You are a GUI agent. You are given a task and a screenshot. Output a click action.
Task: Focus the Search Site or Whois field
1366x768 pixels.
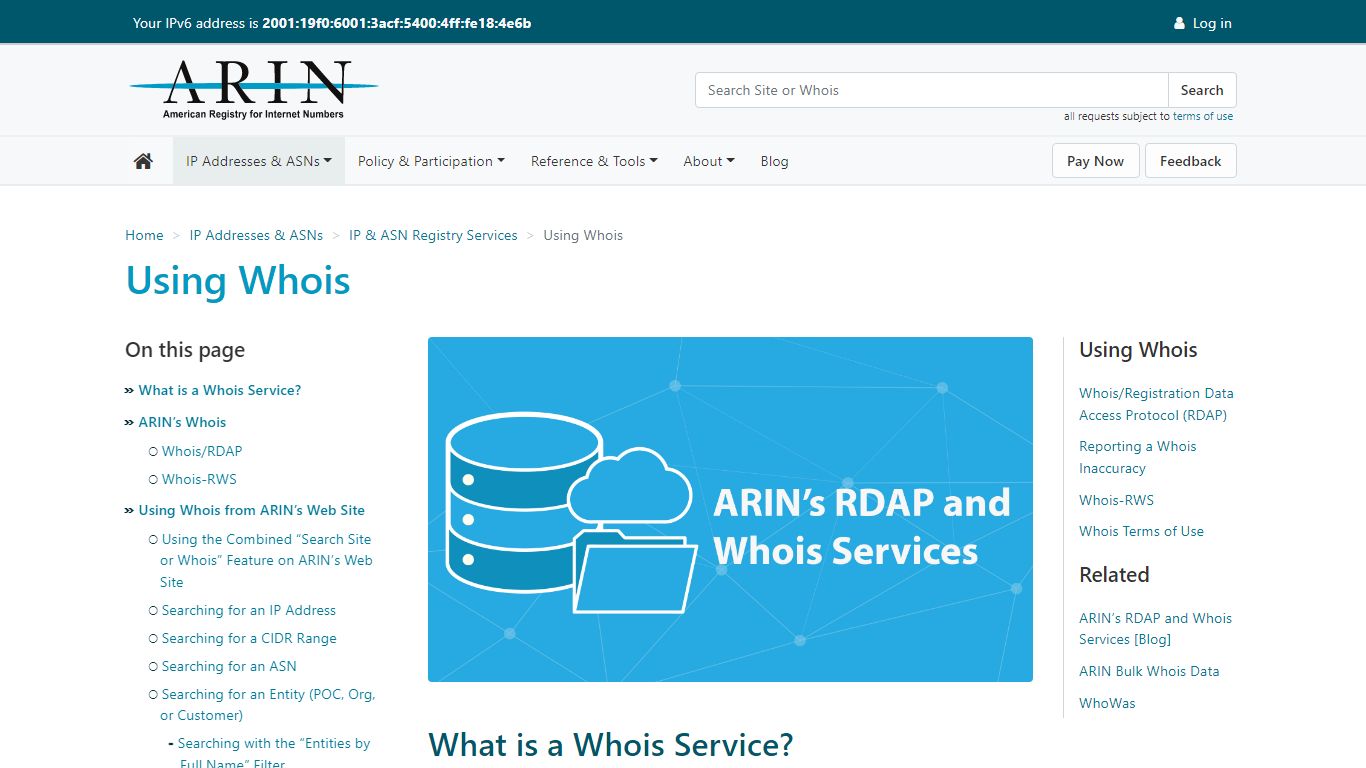coord(932,90)
